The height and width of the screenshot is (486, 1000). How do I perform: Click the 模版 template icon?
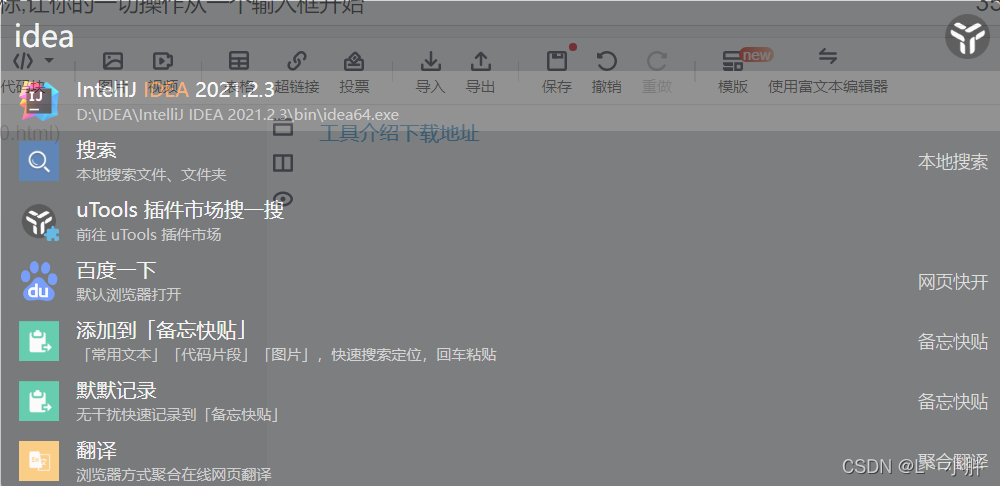tap(733, 61)
